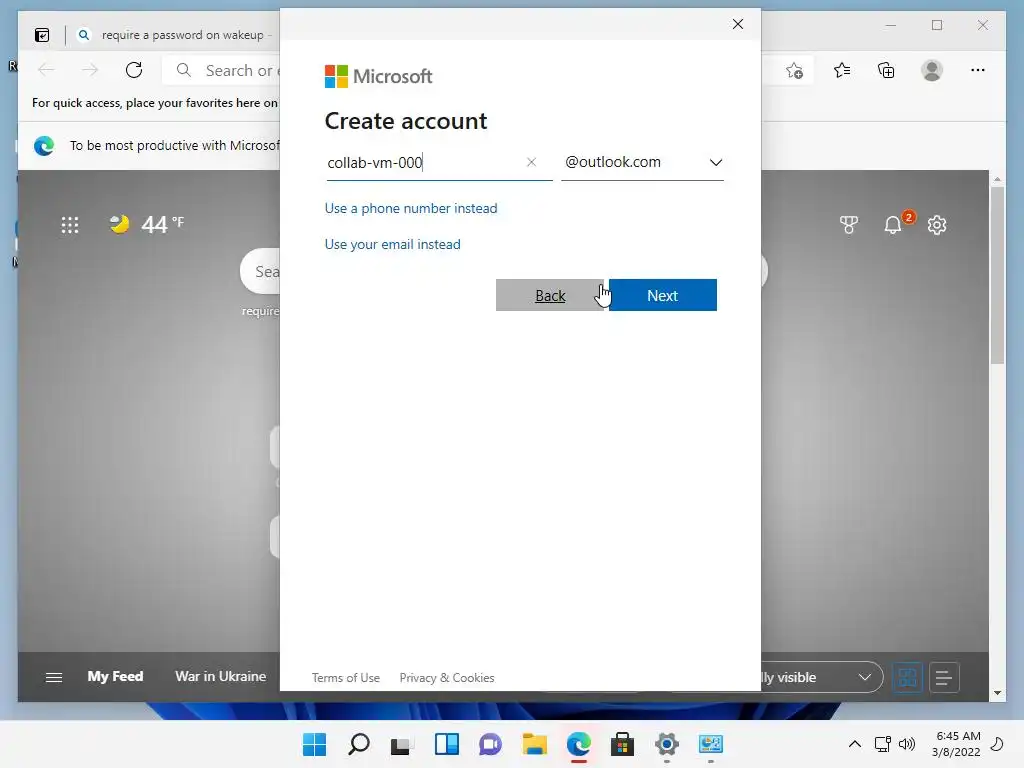Open Widgets from the taskbar
Viewport: 1024px width, 768px height.
[x=447, y=744]
